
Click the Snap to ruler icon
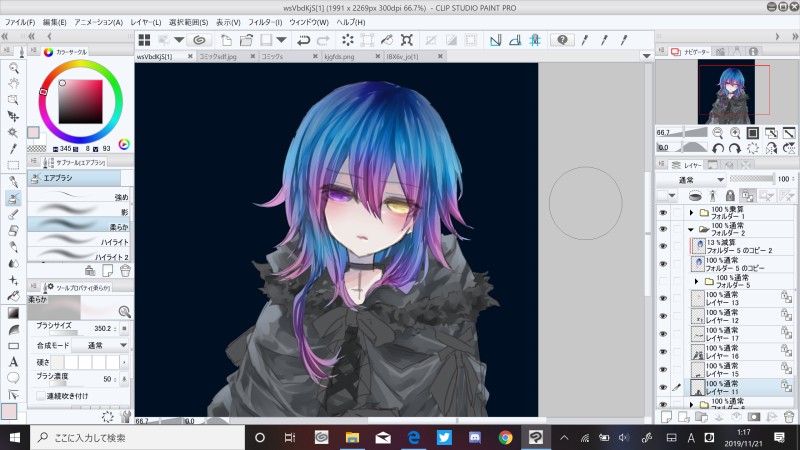[x=495, y=40]
